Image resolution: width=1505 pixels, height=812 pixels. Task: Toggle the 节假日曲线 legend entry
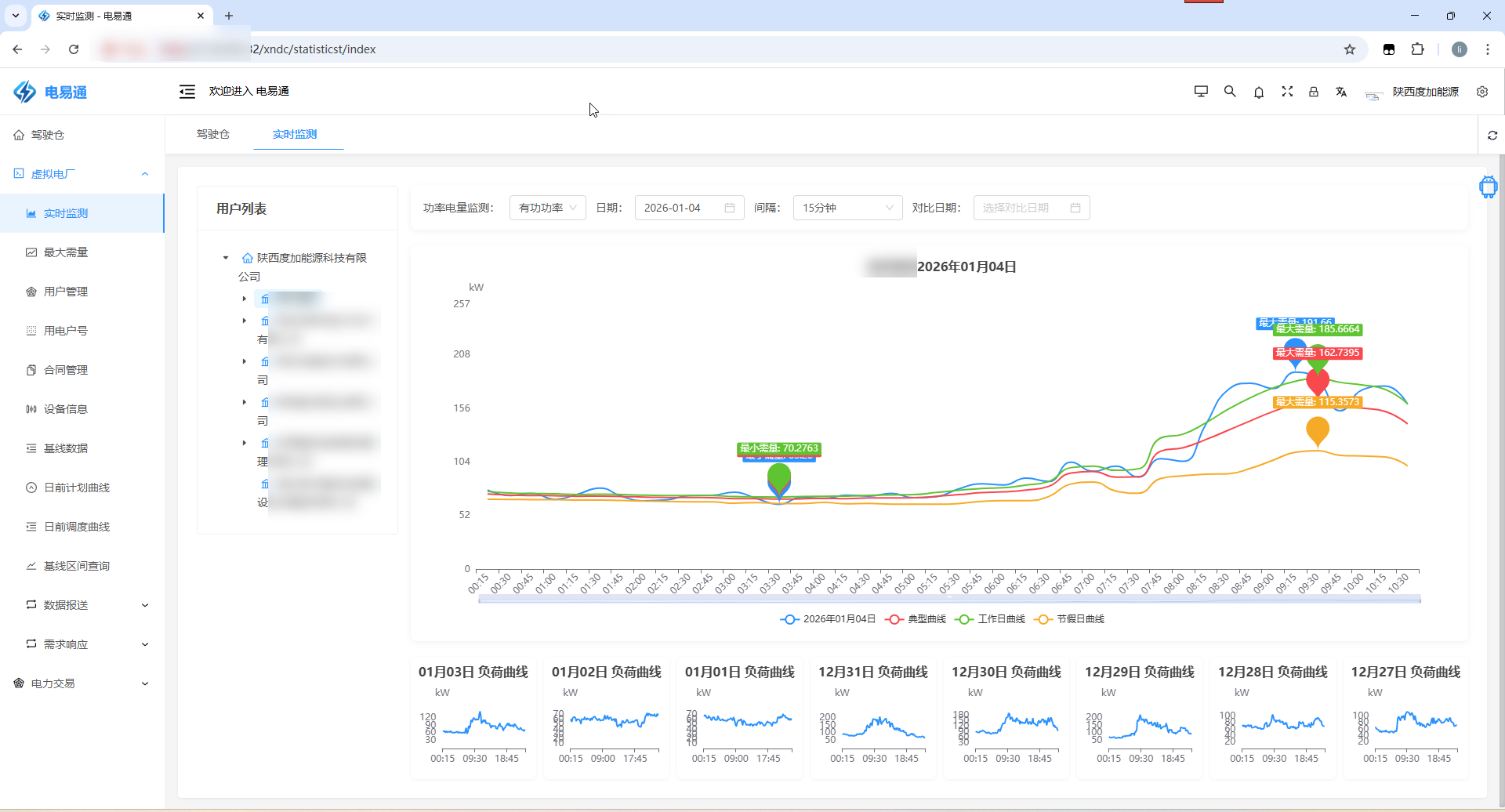point(1070,619)
